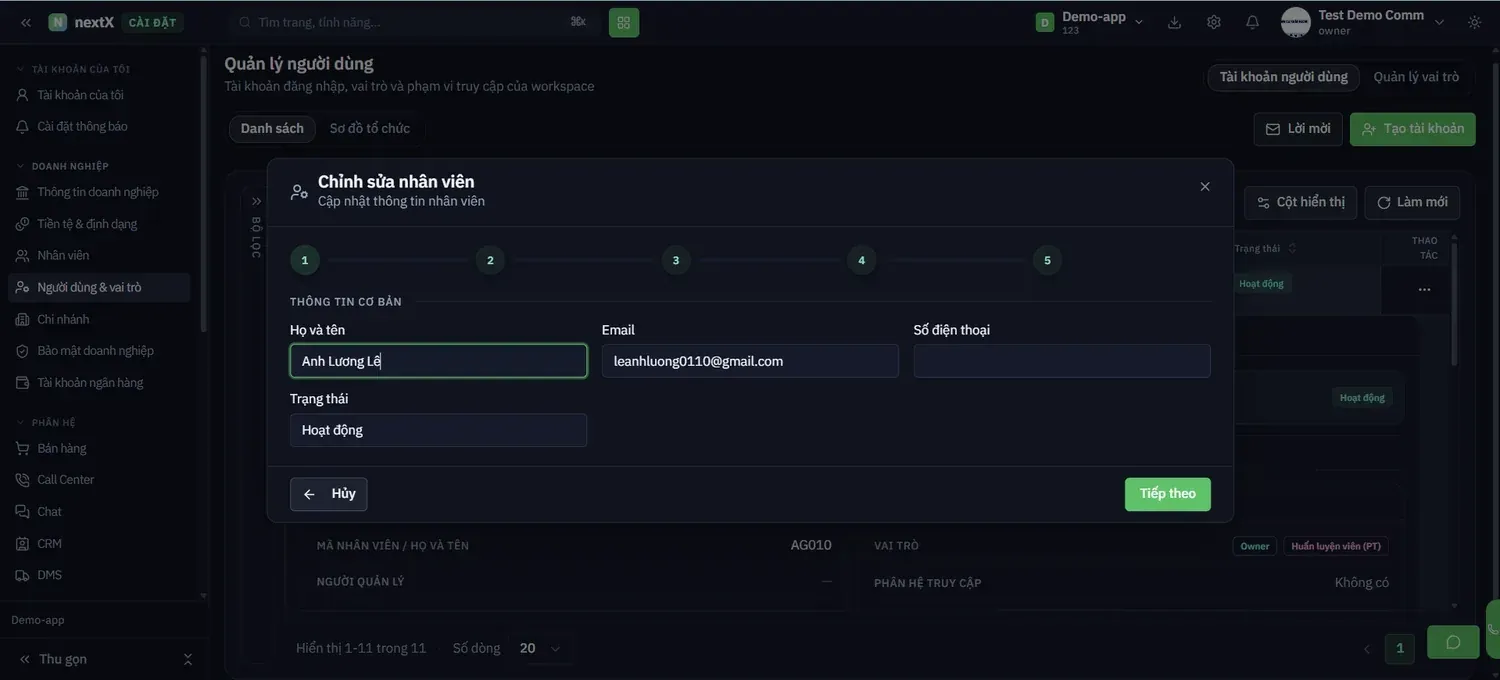Screen dimensions: 1500x680
Task: Open the Test Demo Comm user menu
Action: click(1364, 22)
